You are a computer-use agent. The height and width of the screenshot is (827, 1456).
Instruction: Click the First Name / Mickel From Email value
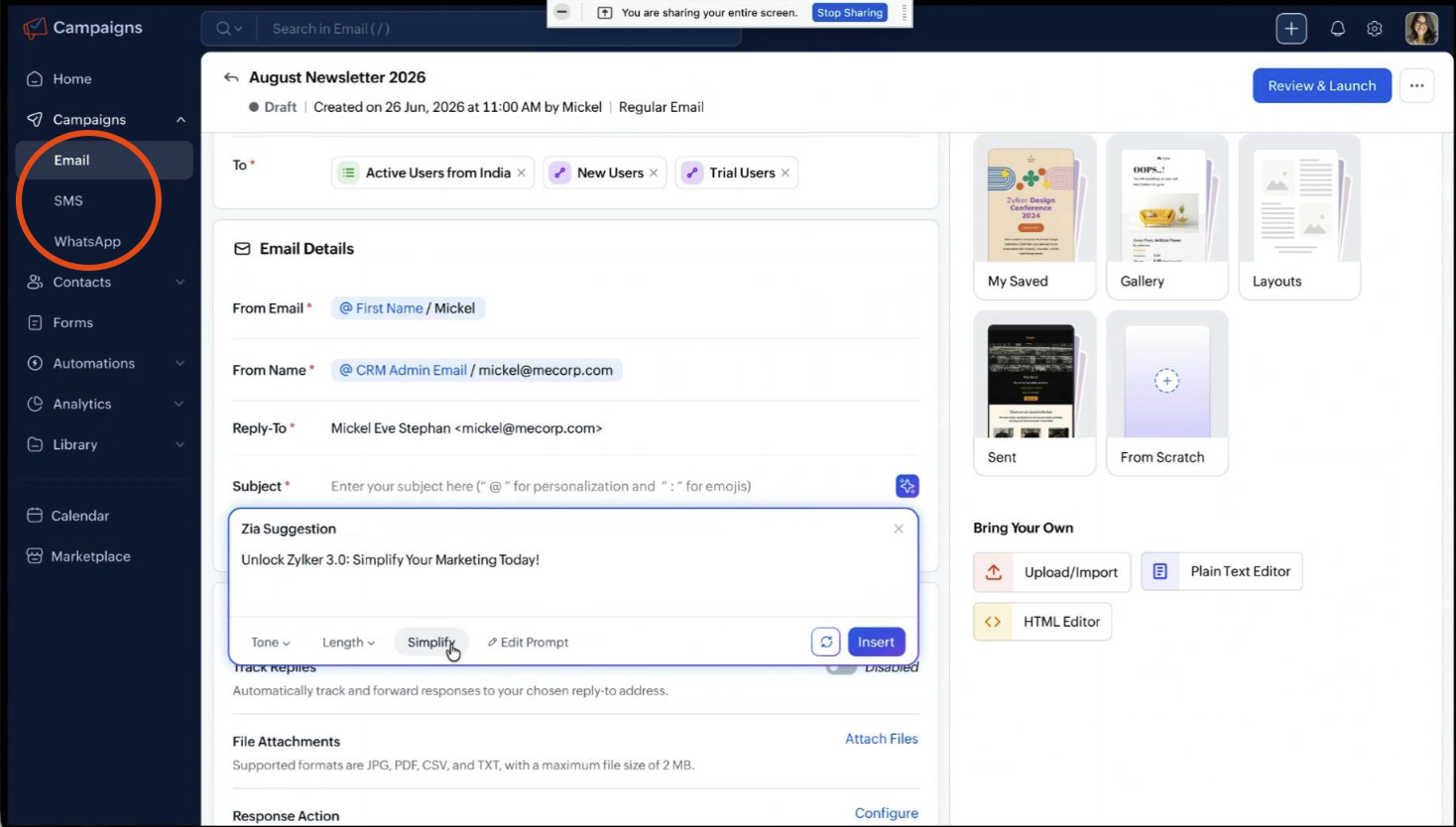point(408,308)
